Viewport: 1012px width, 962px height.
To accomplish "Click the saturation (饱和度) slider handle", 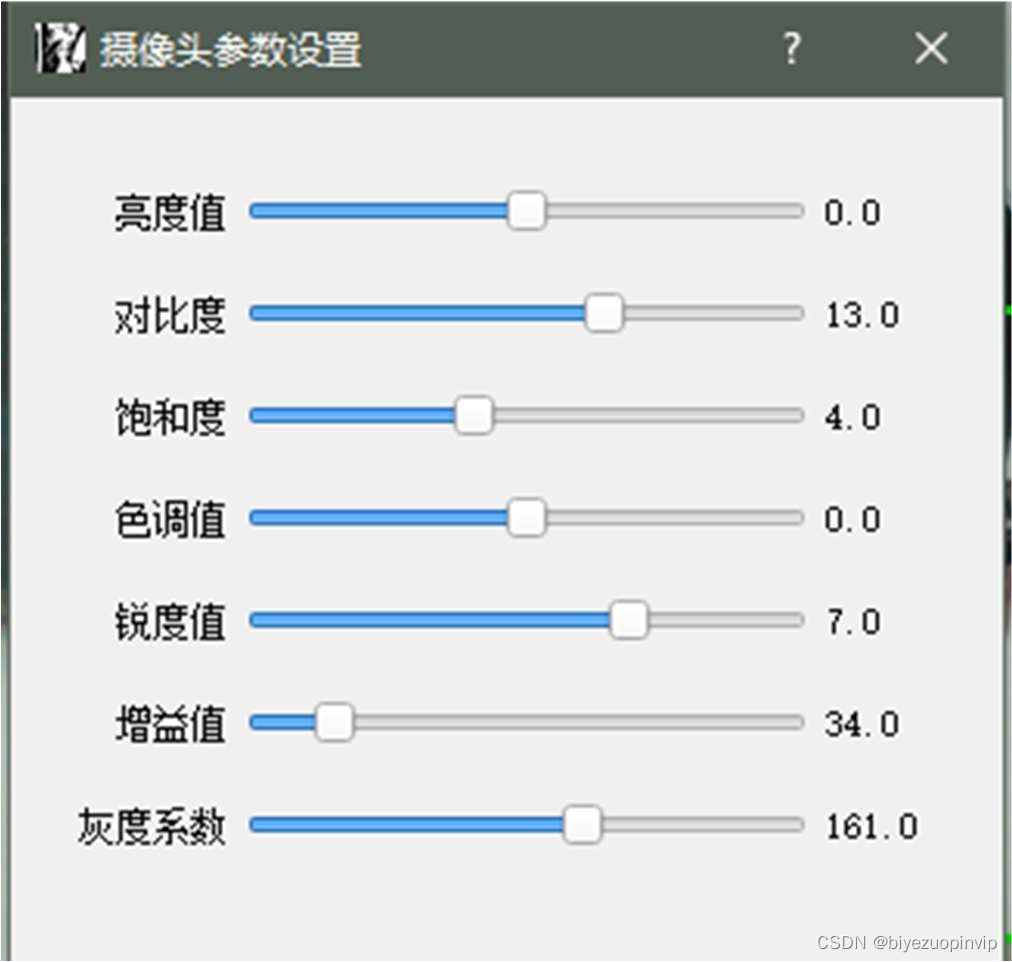I will point(476,414).
